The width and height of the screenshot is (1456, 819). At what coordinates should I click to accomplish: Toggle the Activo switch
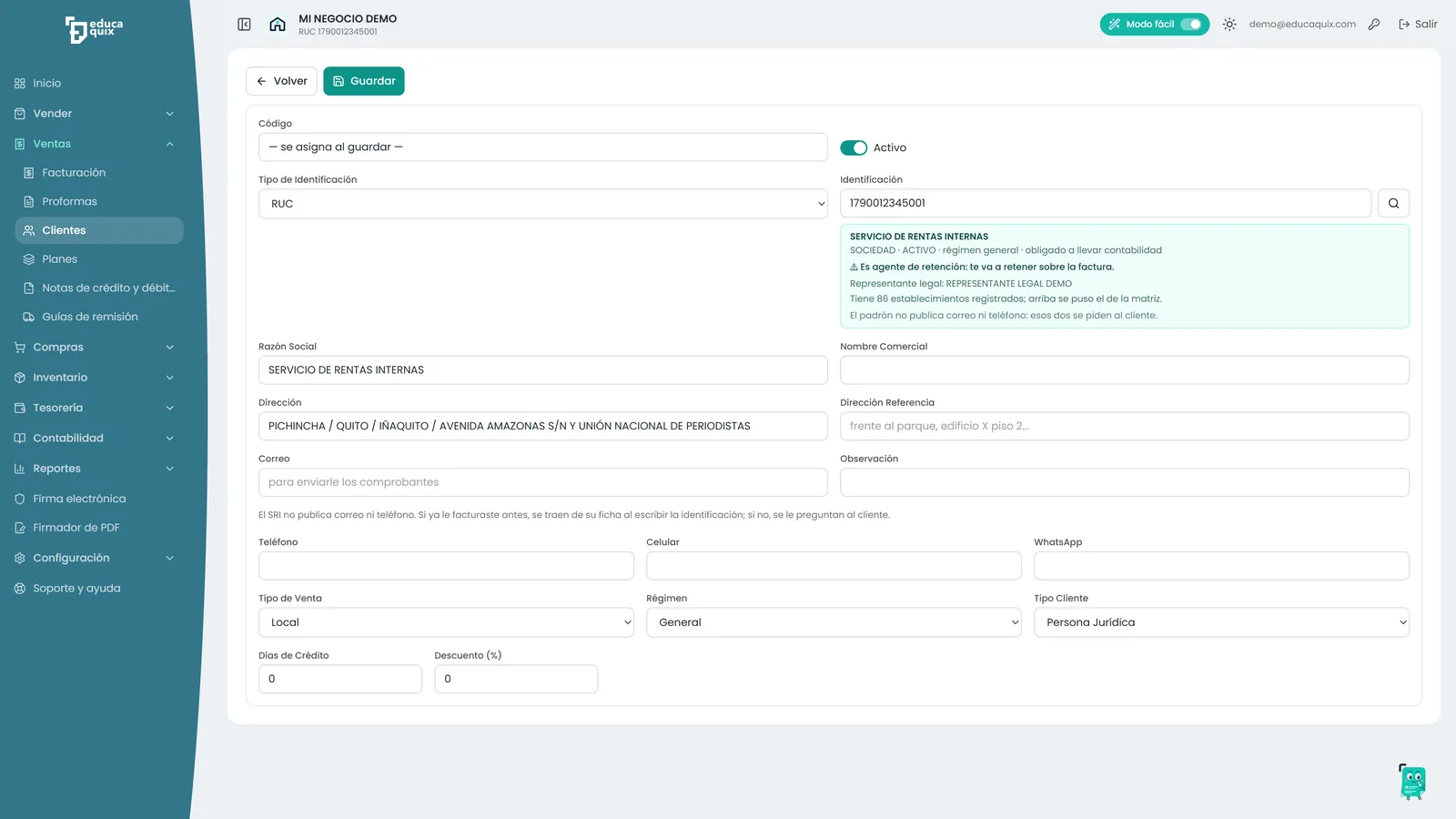[854, 147]
